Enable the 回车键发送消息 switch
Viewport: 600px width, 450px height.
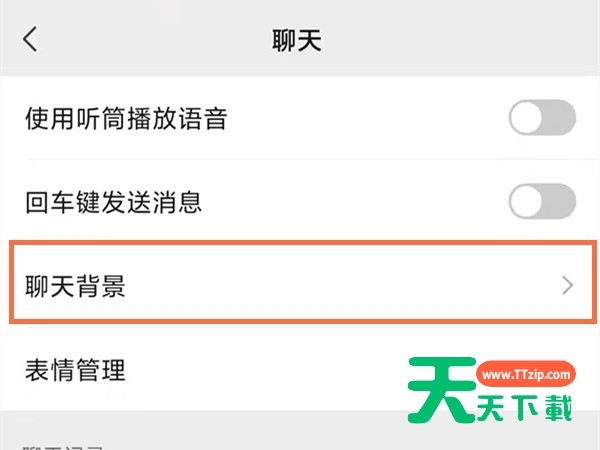542,203
